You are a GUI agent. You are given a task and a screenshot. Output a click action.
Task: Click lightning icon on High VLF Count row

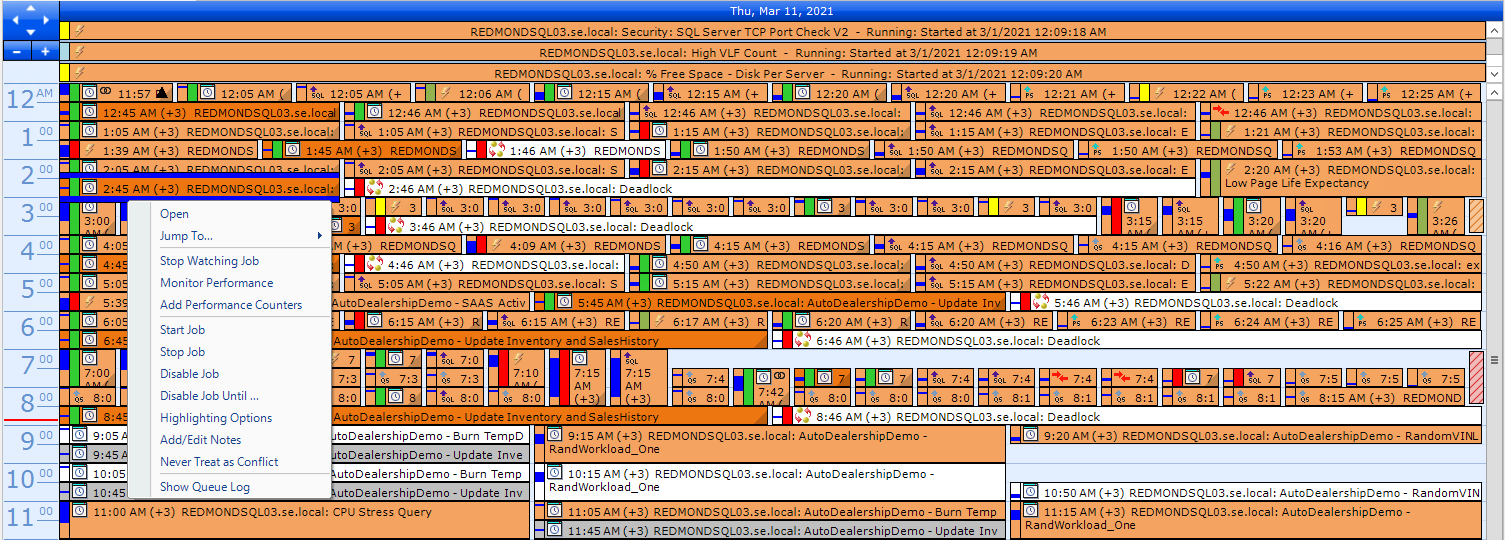click(x=79, y=53)
